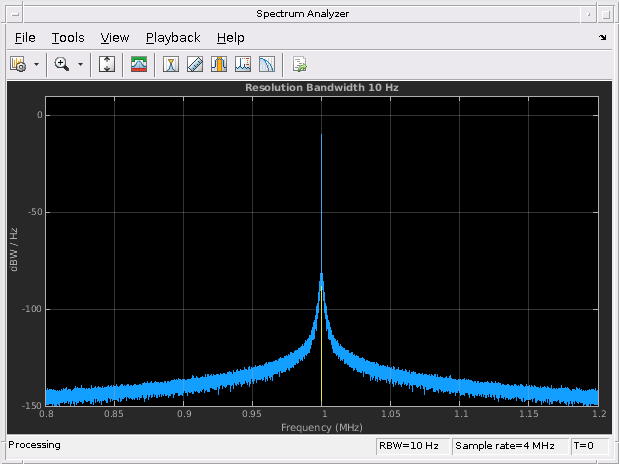Toggle the Channel Measurements icon

(x=219, y=64)
